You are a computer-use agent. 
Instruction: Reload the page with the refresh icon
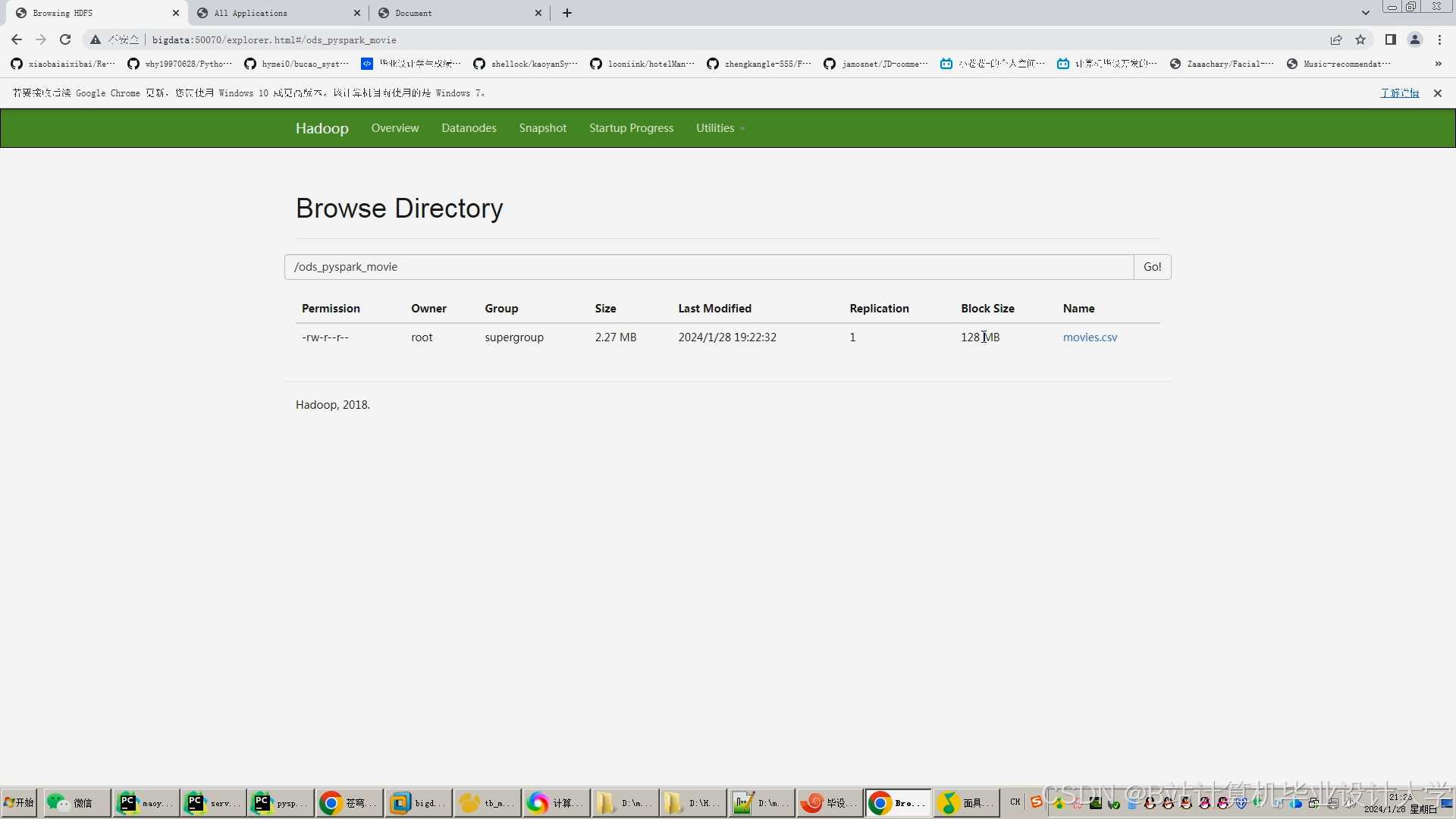[x=65, y=39]
